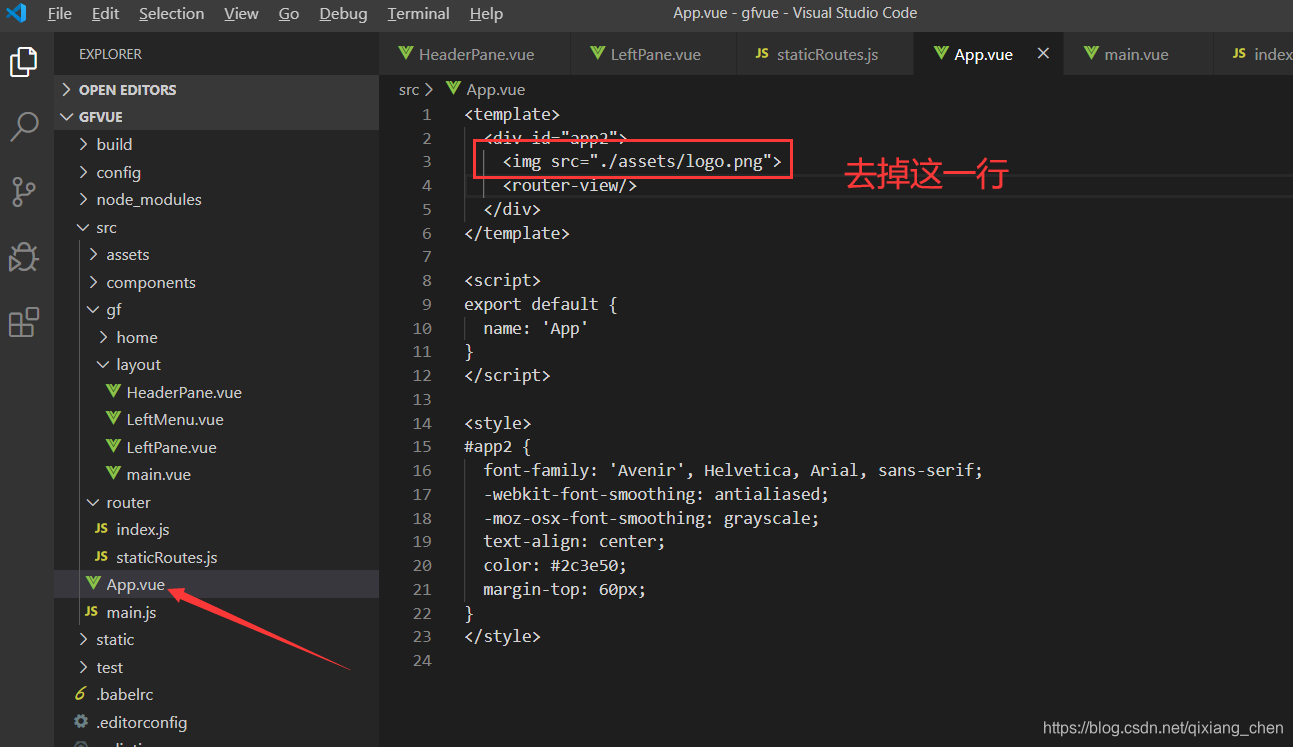The image size is (1293, 747).
Task: Switch to the HeaderPane.vue tab
Action: pos(474,54)
